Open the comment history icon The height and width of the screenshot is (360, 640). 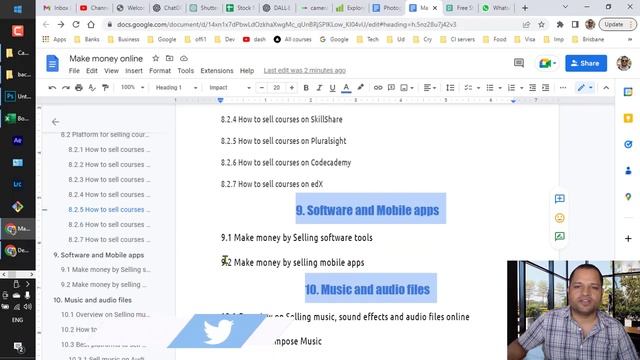click(519, 63)
